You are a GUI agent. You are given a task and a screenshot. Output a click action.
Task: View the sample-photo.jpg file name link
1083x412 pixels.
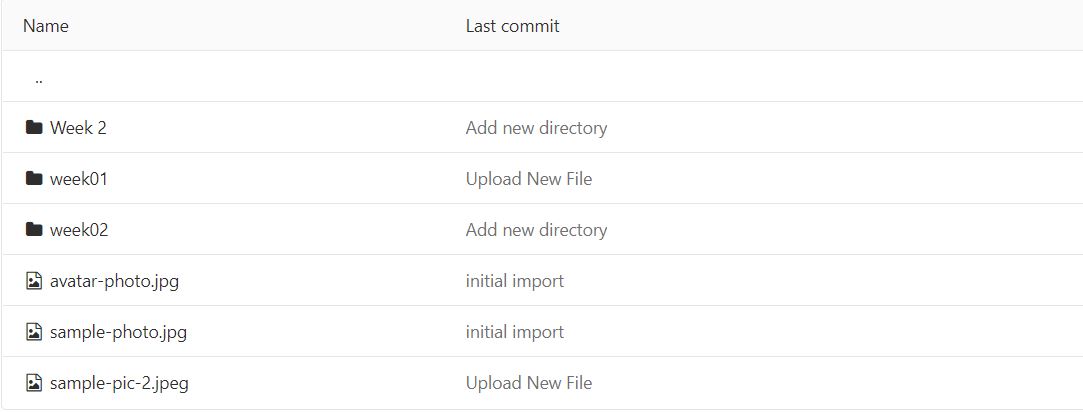[x=118, y=332]
